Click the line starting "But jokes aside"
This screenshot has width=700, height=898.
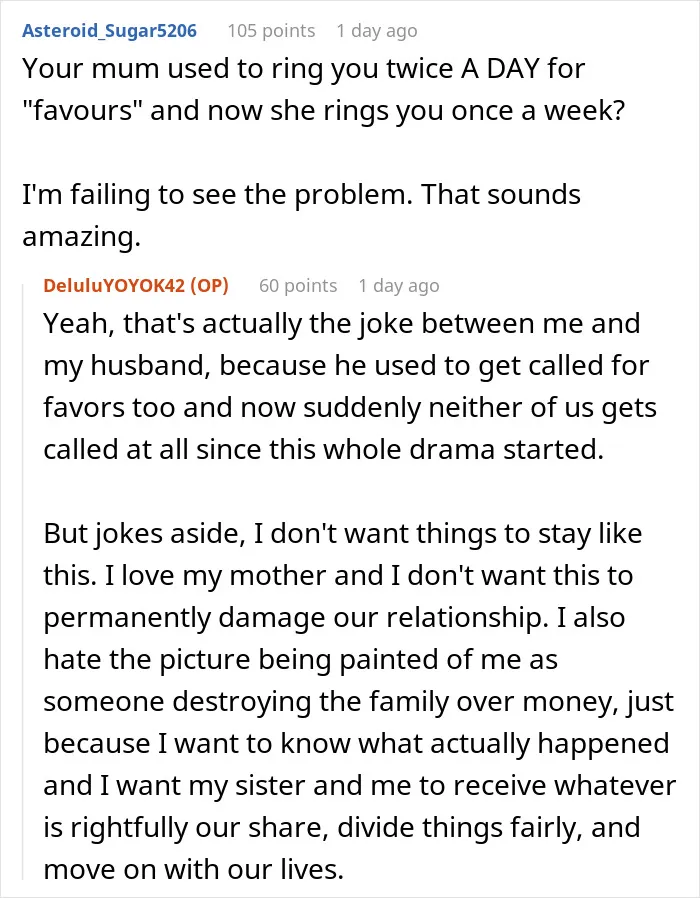pyautogui.click(x=343, y=534)
